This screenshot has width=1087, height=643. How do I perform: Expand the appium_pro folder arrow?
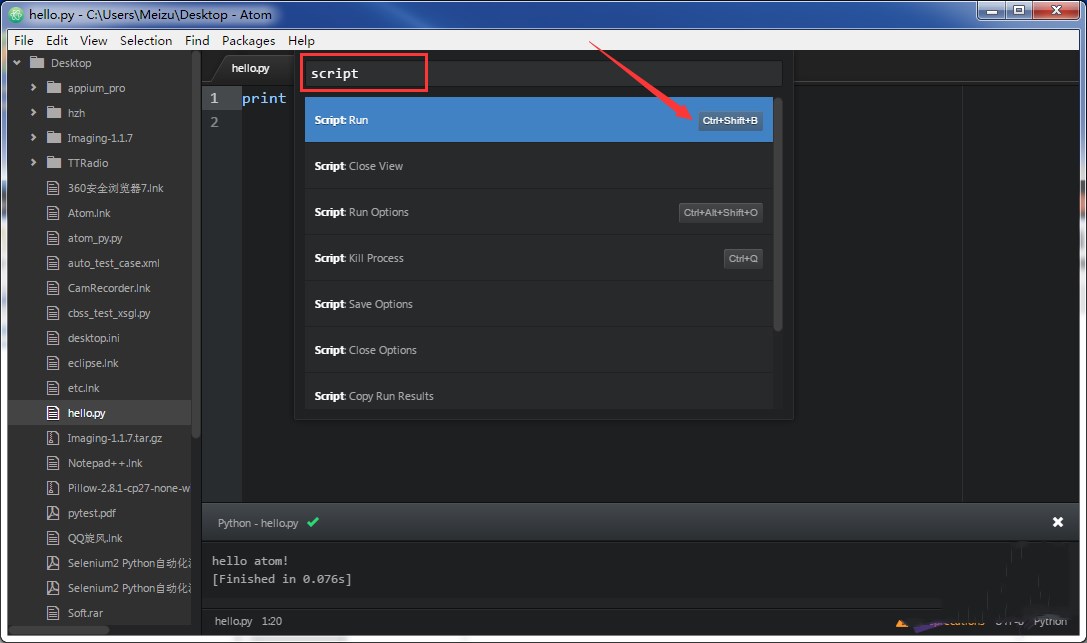33,88
